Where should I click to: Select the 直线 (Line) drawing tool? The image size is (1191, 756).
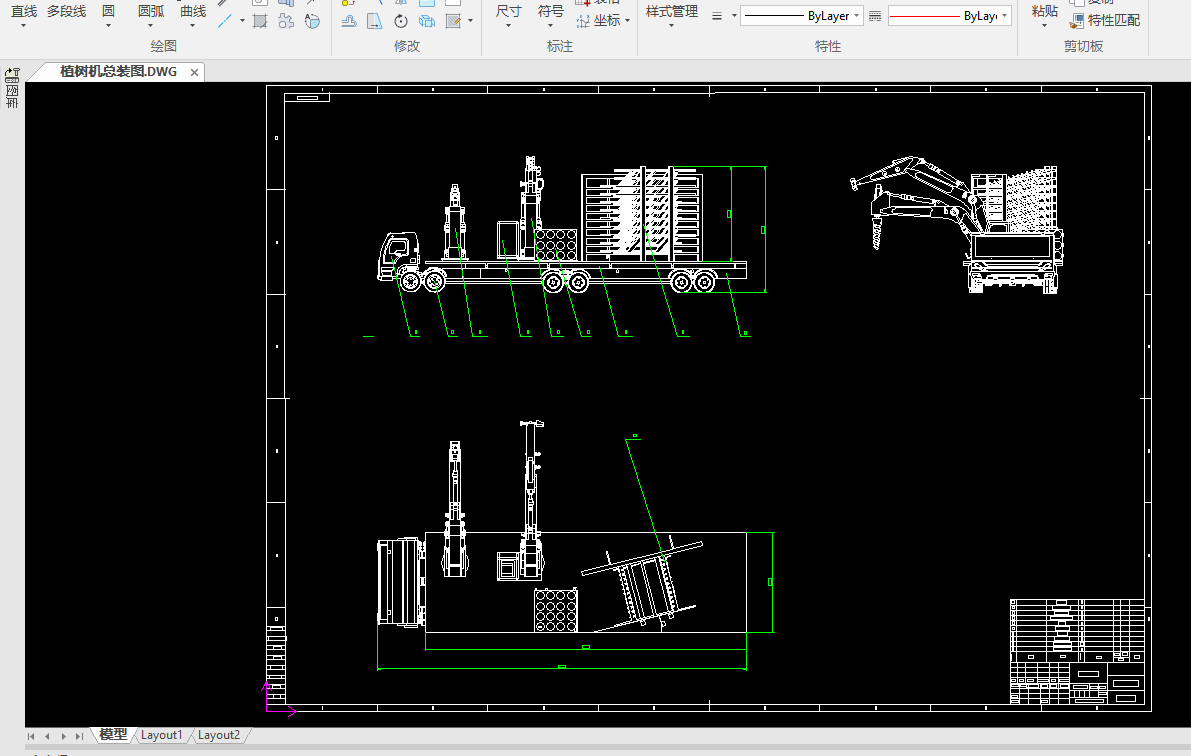23,12
